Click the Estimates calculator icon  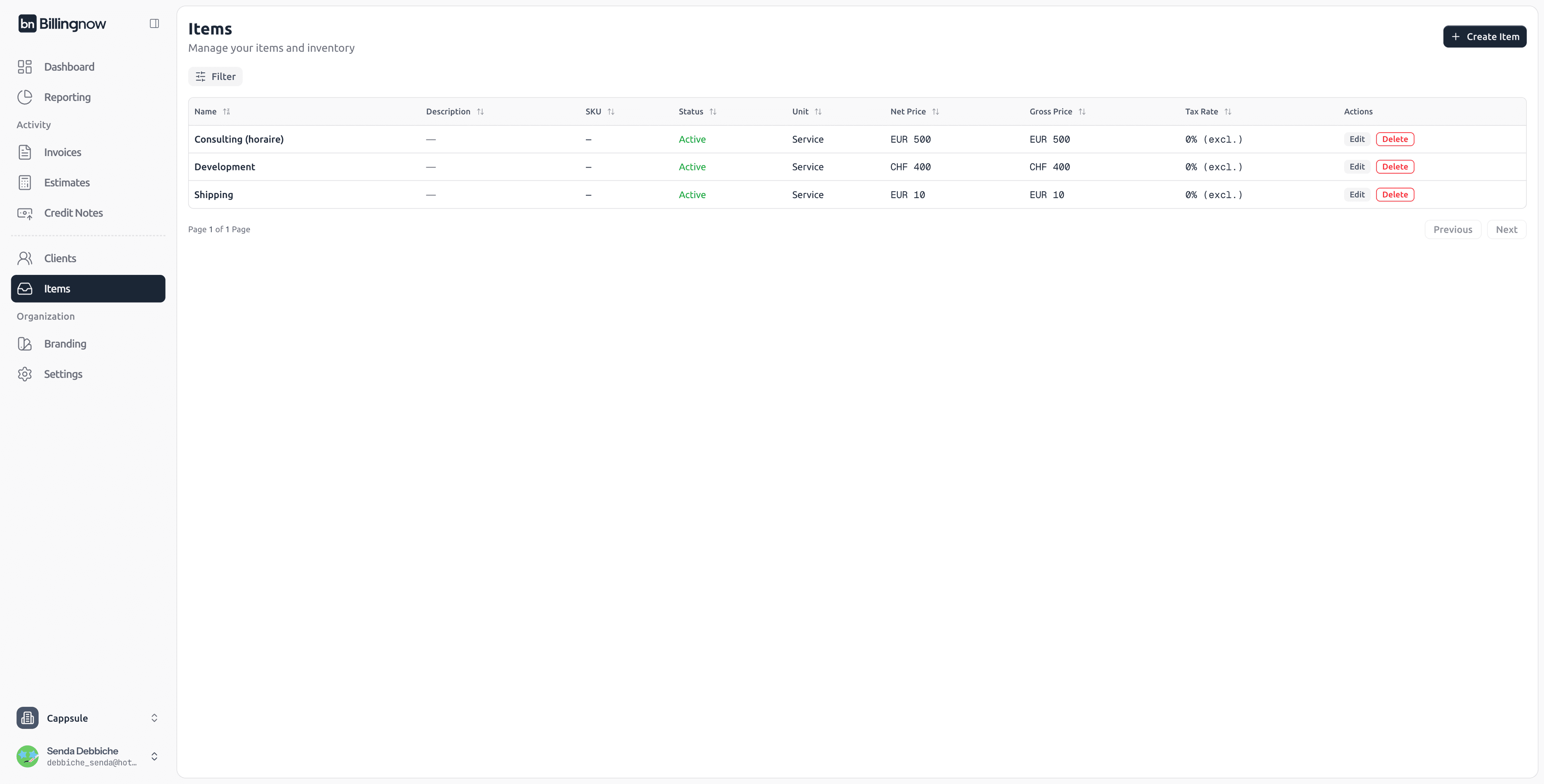pos(25,183)
